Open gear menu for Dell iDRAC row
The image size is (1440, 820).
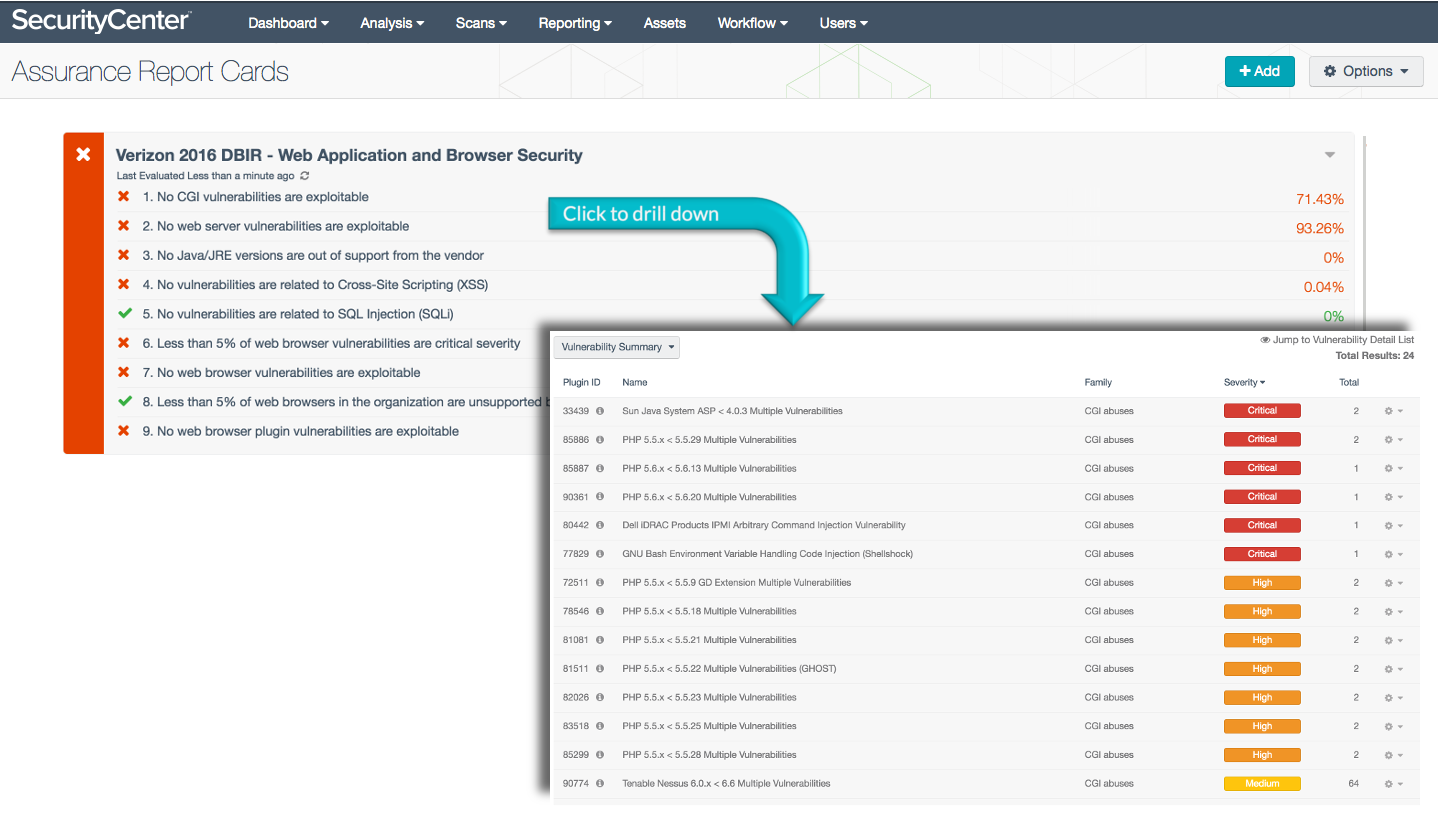click(x=1393, y=525)
